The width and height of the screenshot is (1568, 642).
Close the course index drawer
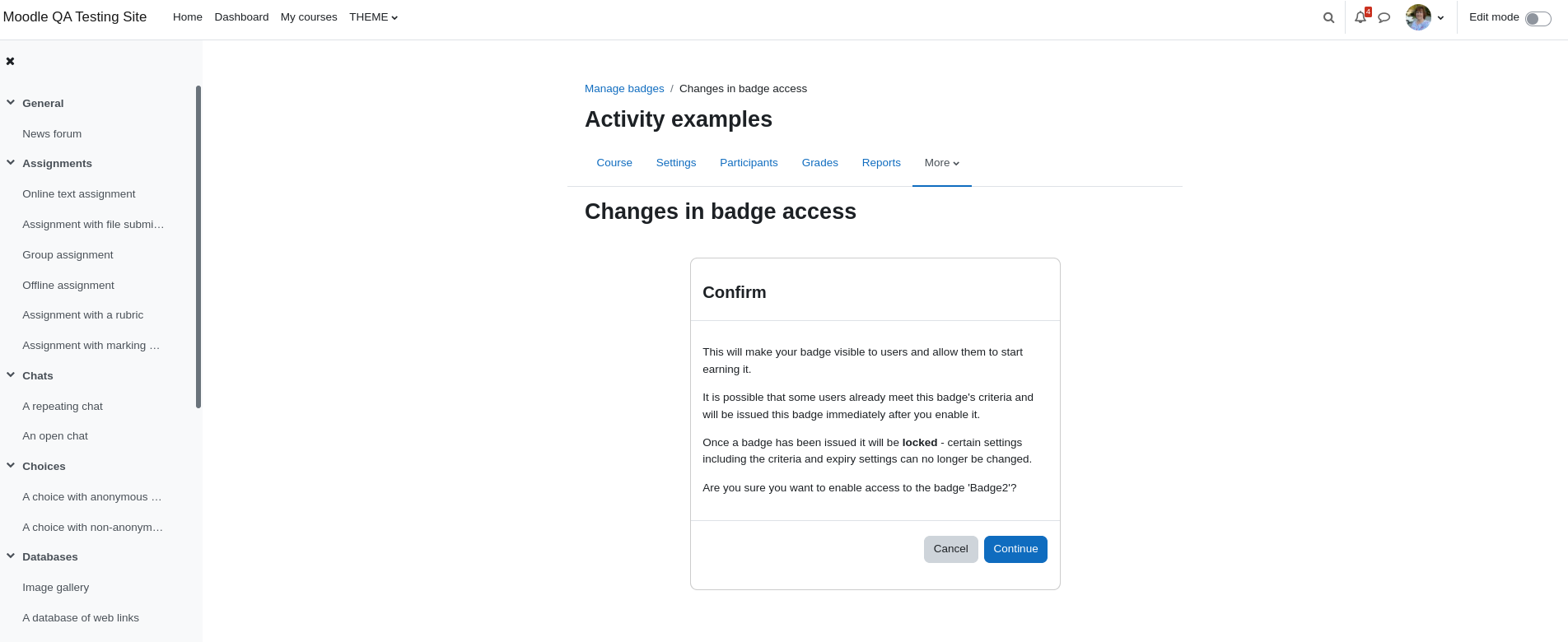point(10,61)
